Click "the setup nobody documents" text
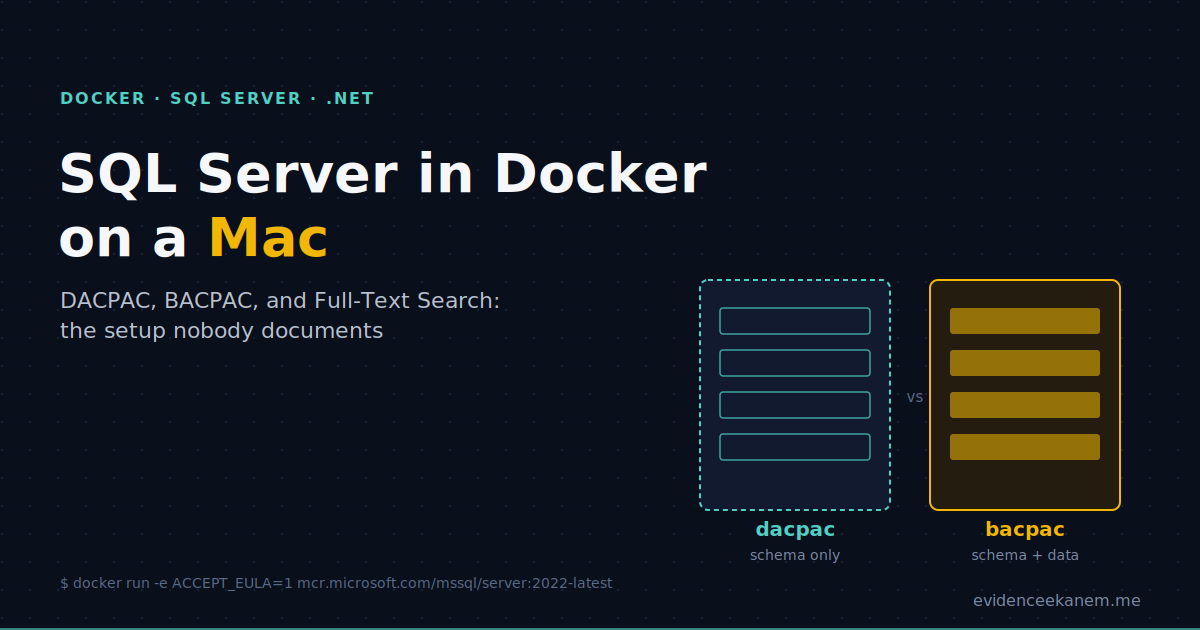The image size is (1200, 630). point(221,330)
